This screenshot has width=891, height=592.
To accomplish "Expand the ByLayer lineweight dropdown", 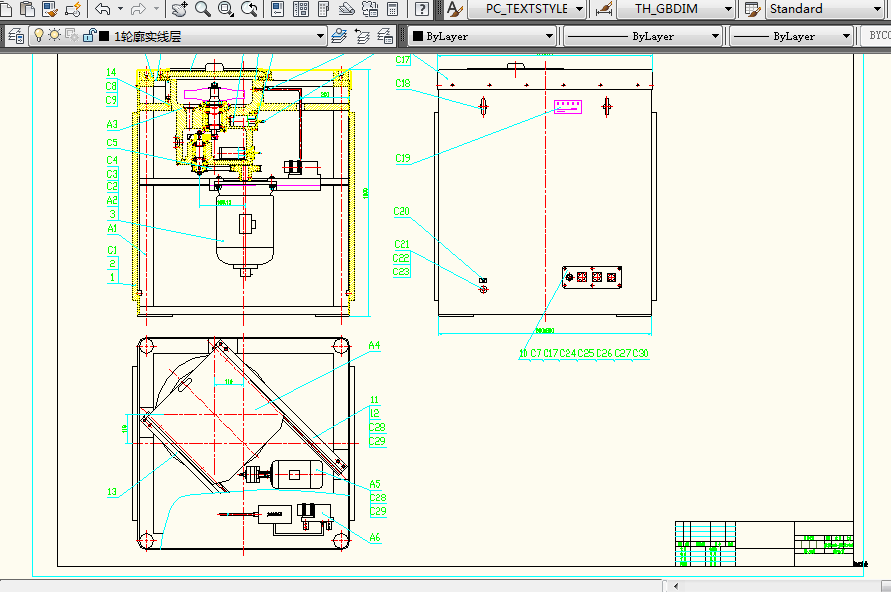I will [x=846, y=36].
